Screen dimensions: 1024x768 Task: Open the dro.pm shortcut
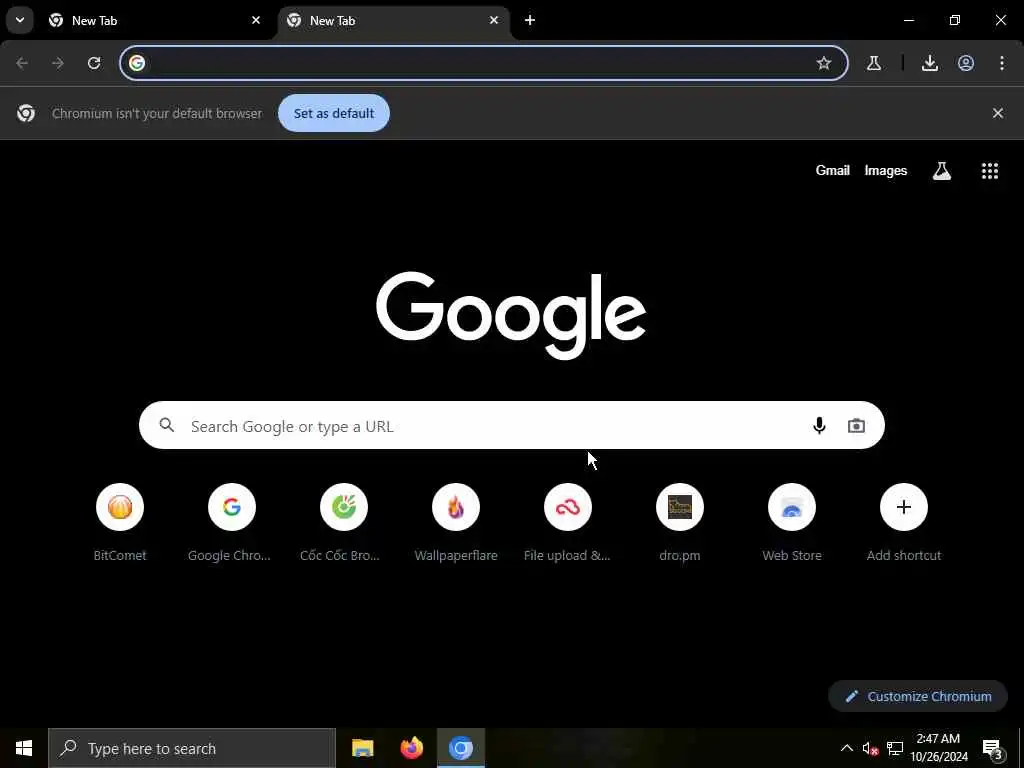click(680, 523)
